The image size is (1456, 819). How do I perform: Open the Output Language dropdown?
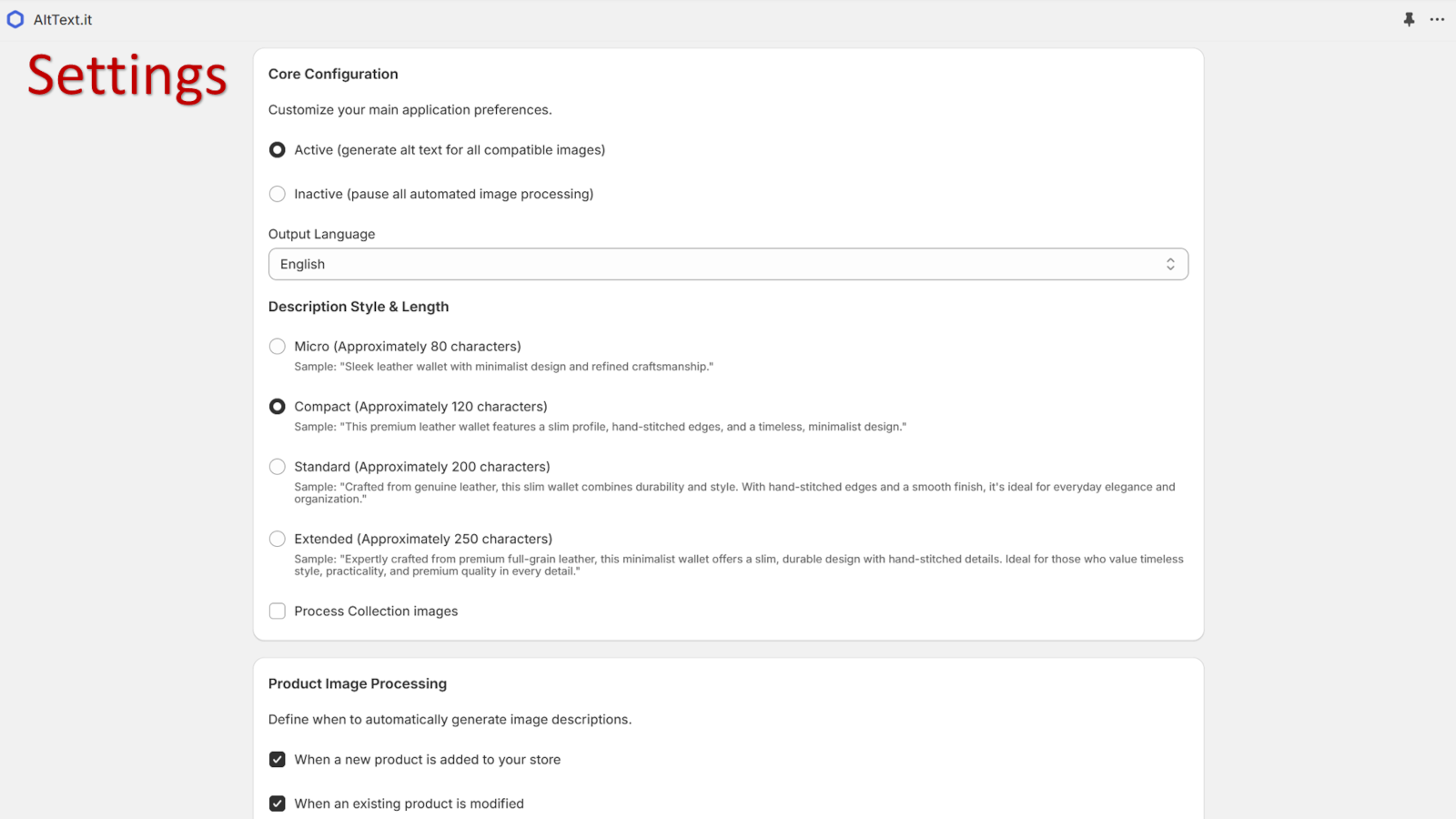(x=728, y=263)
